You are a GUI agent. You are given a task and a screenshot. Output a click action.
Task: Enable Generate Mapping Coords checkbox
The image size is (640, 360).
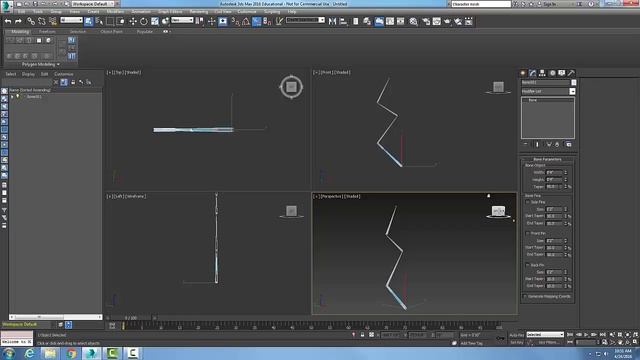click(x=525, y=296)
